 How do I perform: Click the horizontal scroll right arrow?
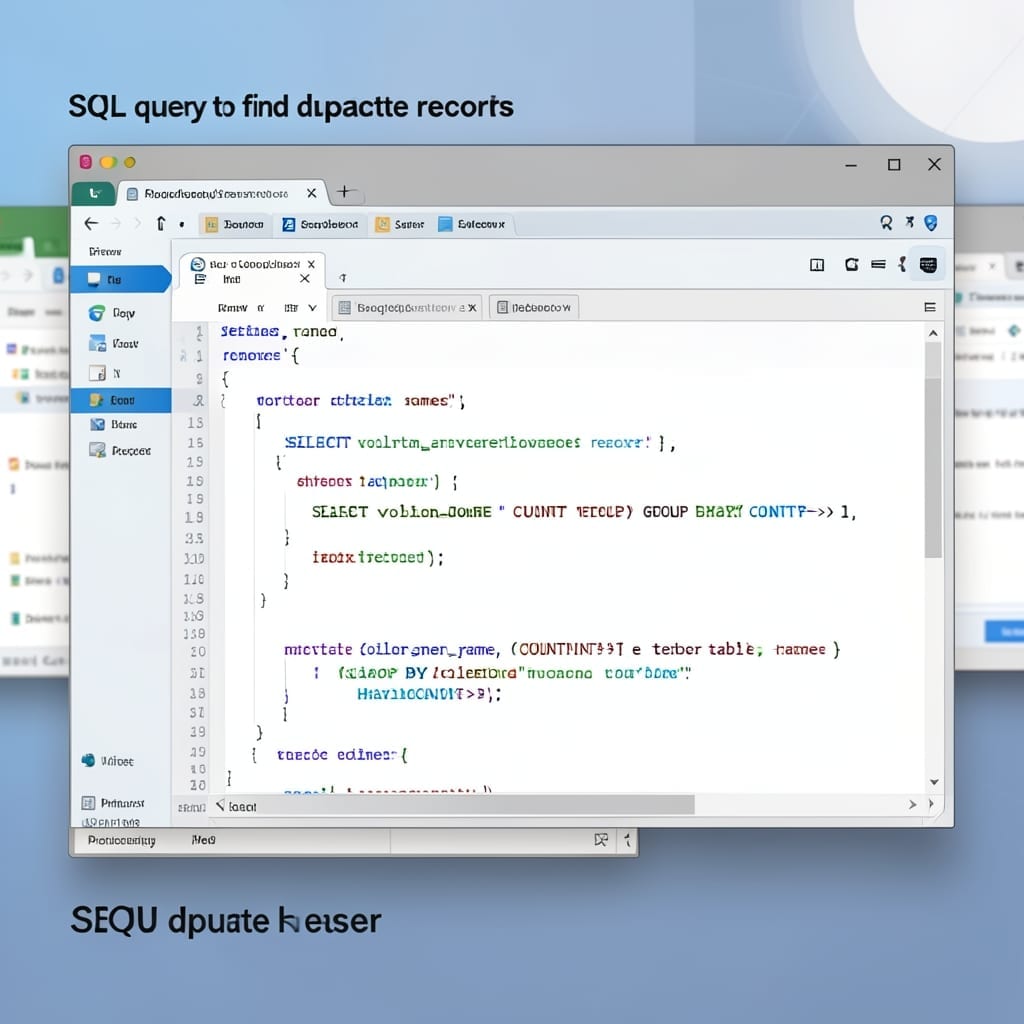coord(912,805)
